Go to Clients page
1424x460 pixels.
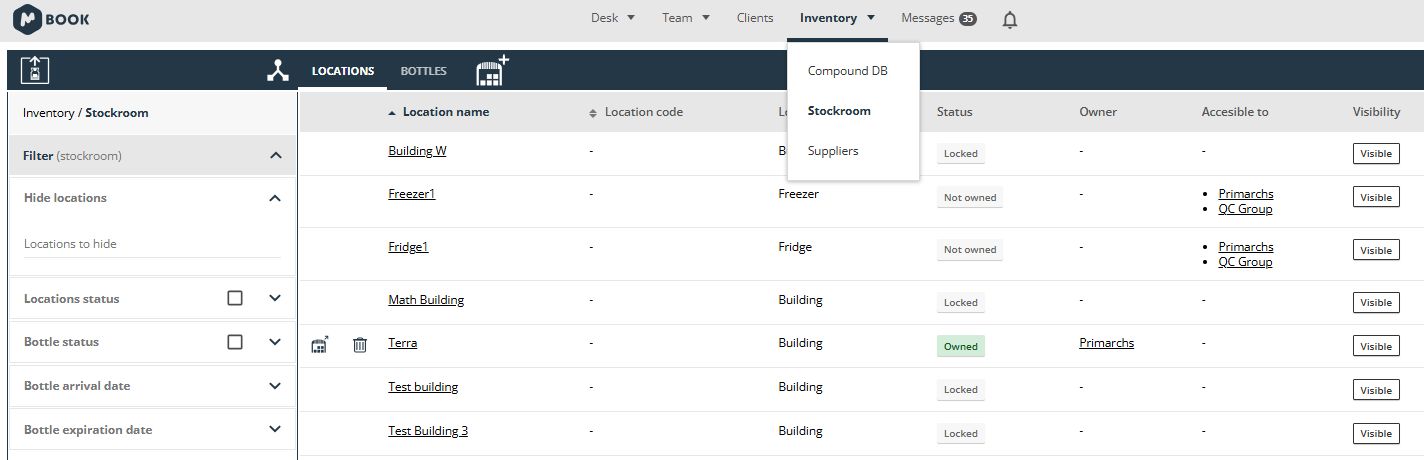(755, 18)
